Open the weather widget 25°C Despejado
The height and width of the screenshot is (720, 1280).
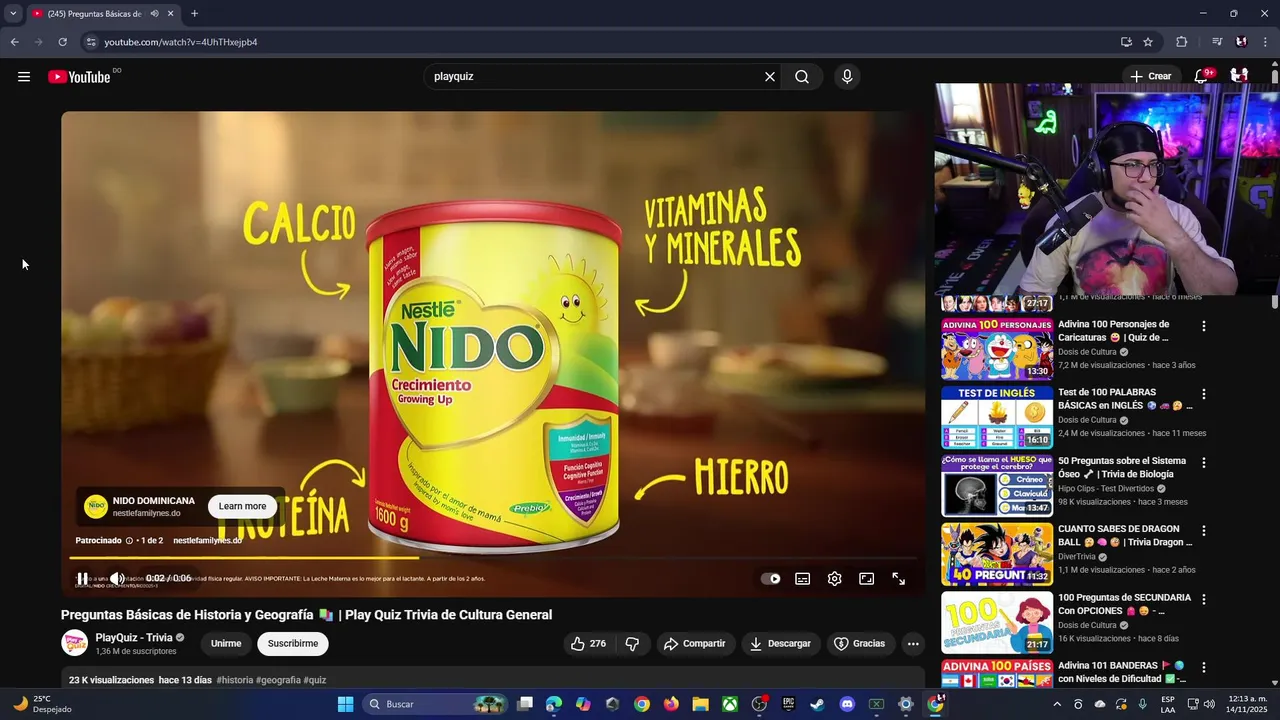(41, 704)
